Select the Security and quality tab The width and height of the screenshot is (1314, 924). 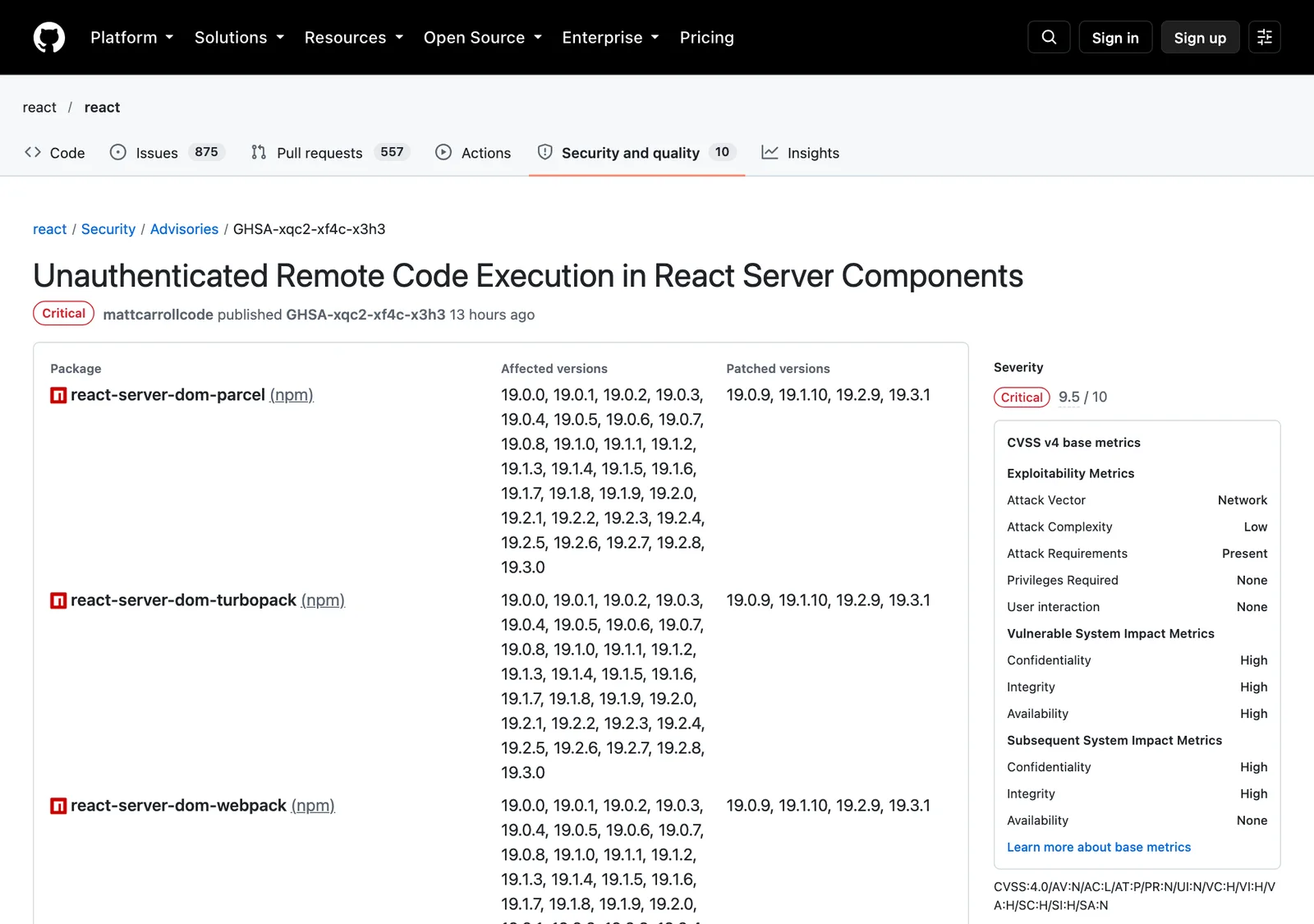tap(636, 153)
